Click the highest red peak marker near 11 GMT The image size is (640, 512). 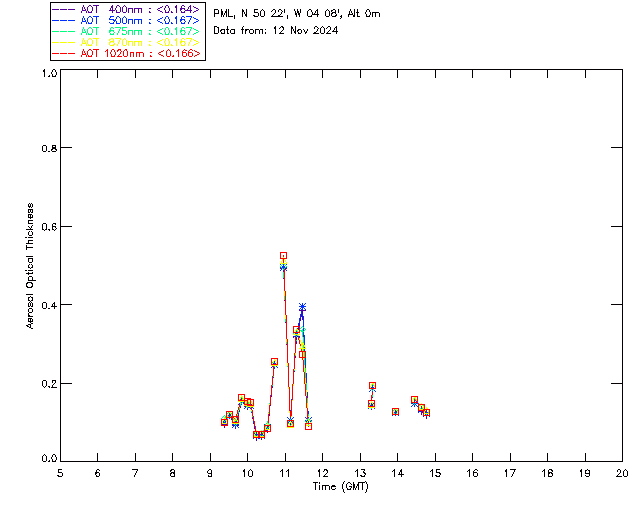pos(283,256)
